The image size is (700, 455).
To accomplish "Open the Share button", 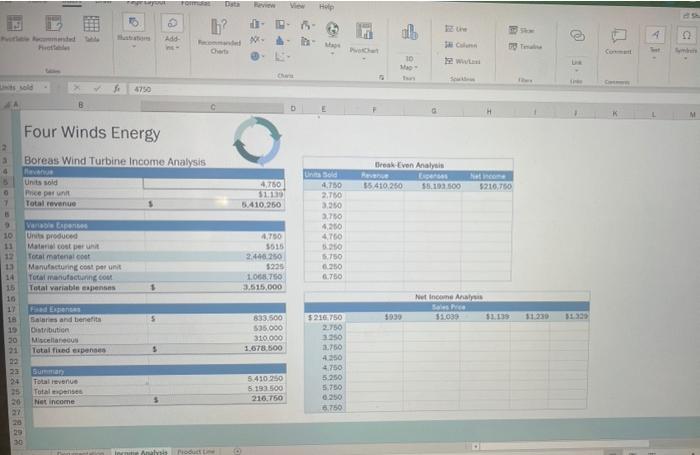I will (x=691, y=15).
